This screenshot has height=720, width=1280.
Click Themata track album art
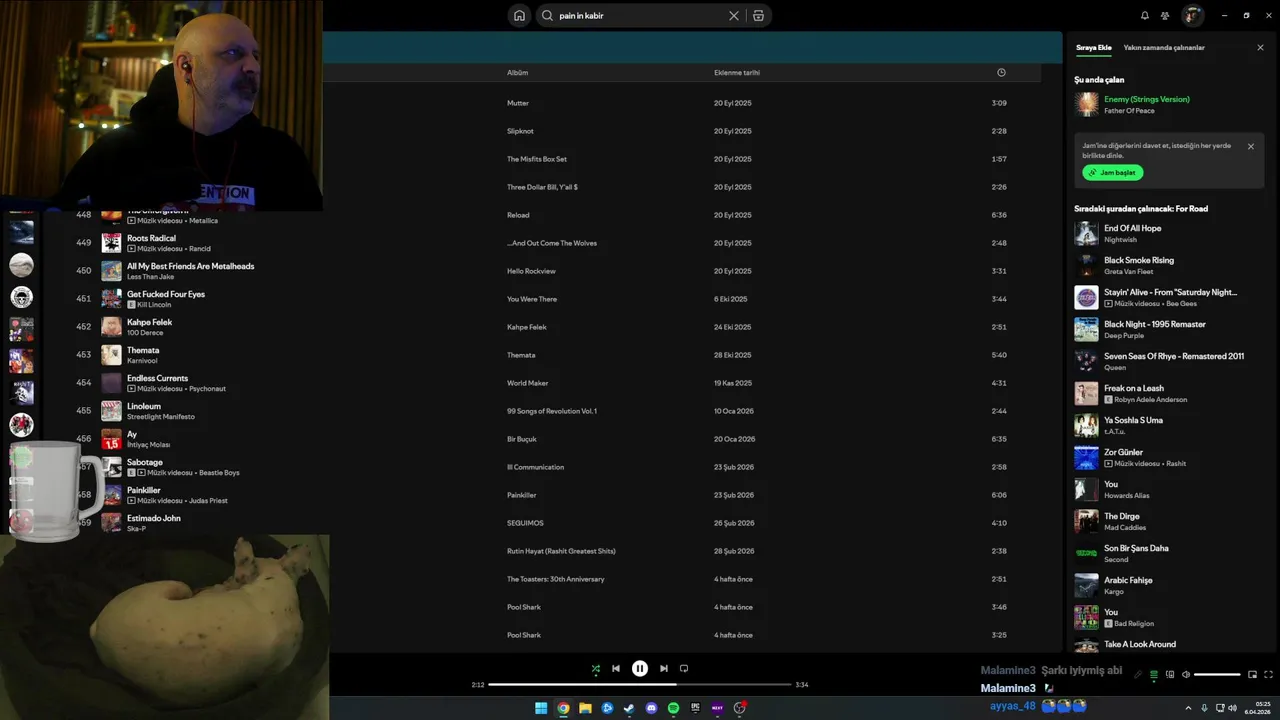[x=111, y=355]
